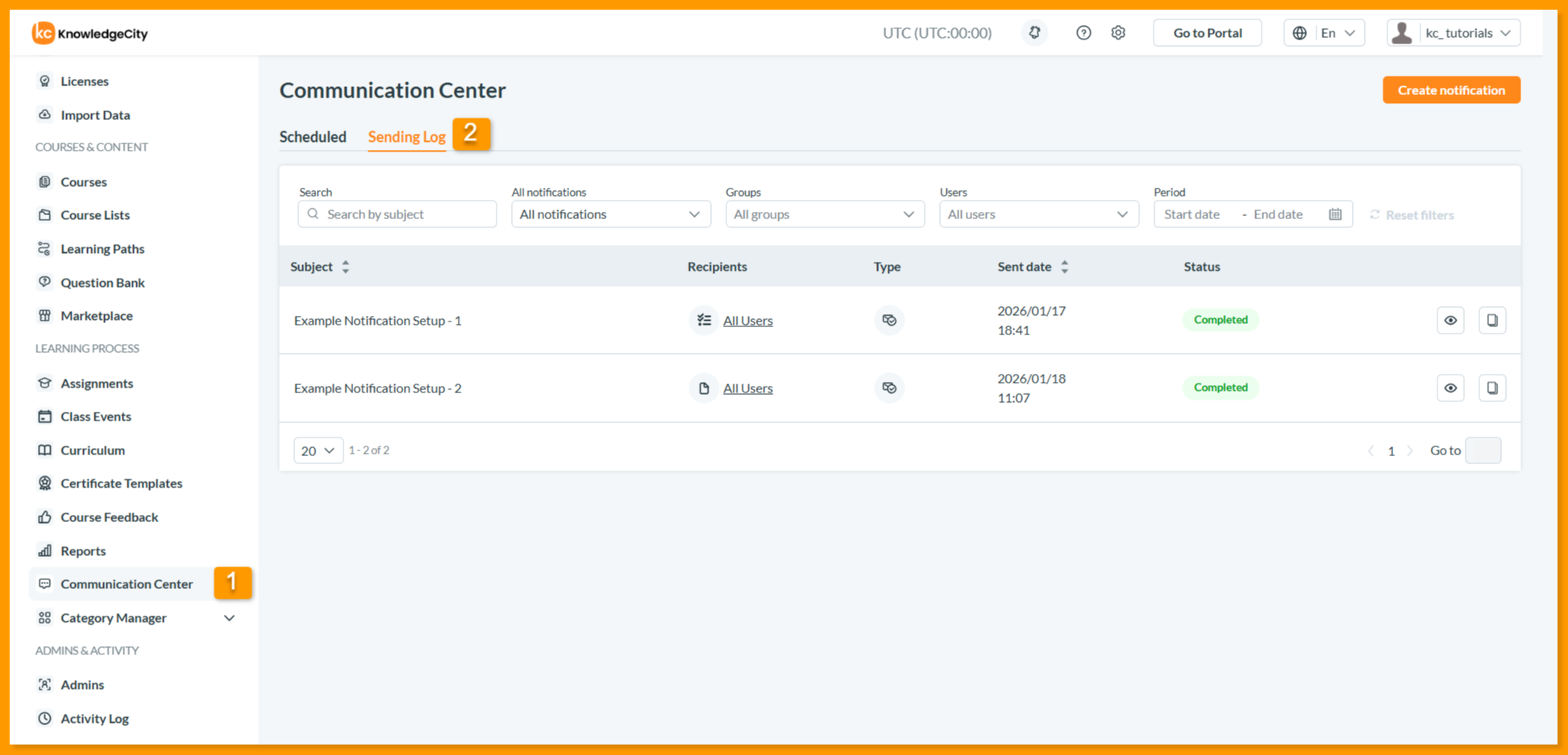The image size is (1568, 755).
Task: Click recipients list icon for Notification Setup - 1
Action: pyautogui.click(x=704, y=321)
